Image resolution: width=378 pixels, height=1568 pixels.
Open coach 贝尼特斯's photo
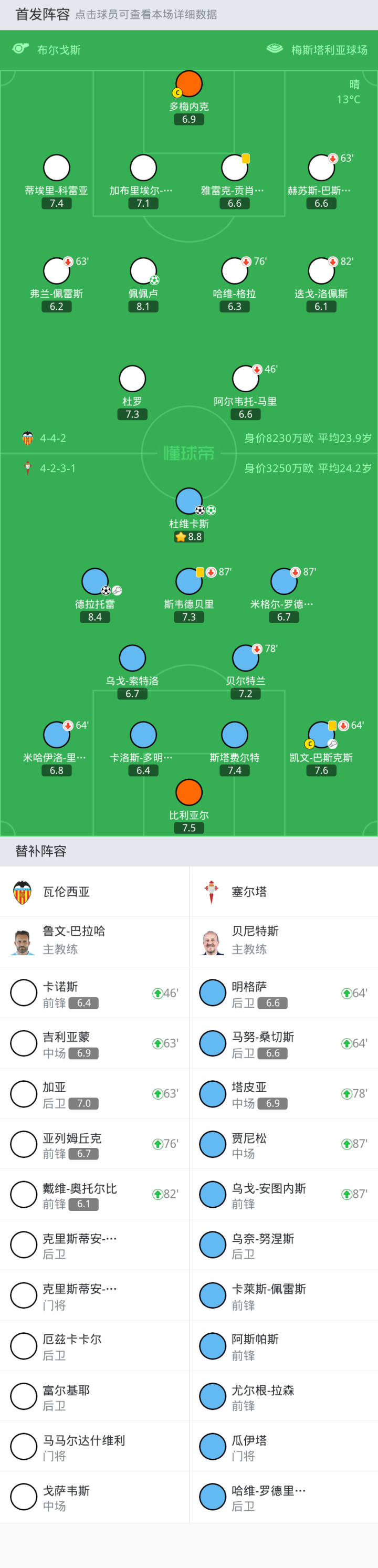pos(212,942)
